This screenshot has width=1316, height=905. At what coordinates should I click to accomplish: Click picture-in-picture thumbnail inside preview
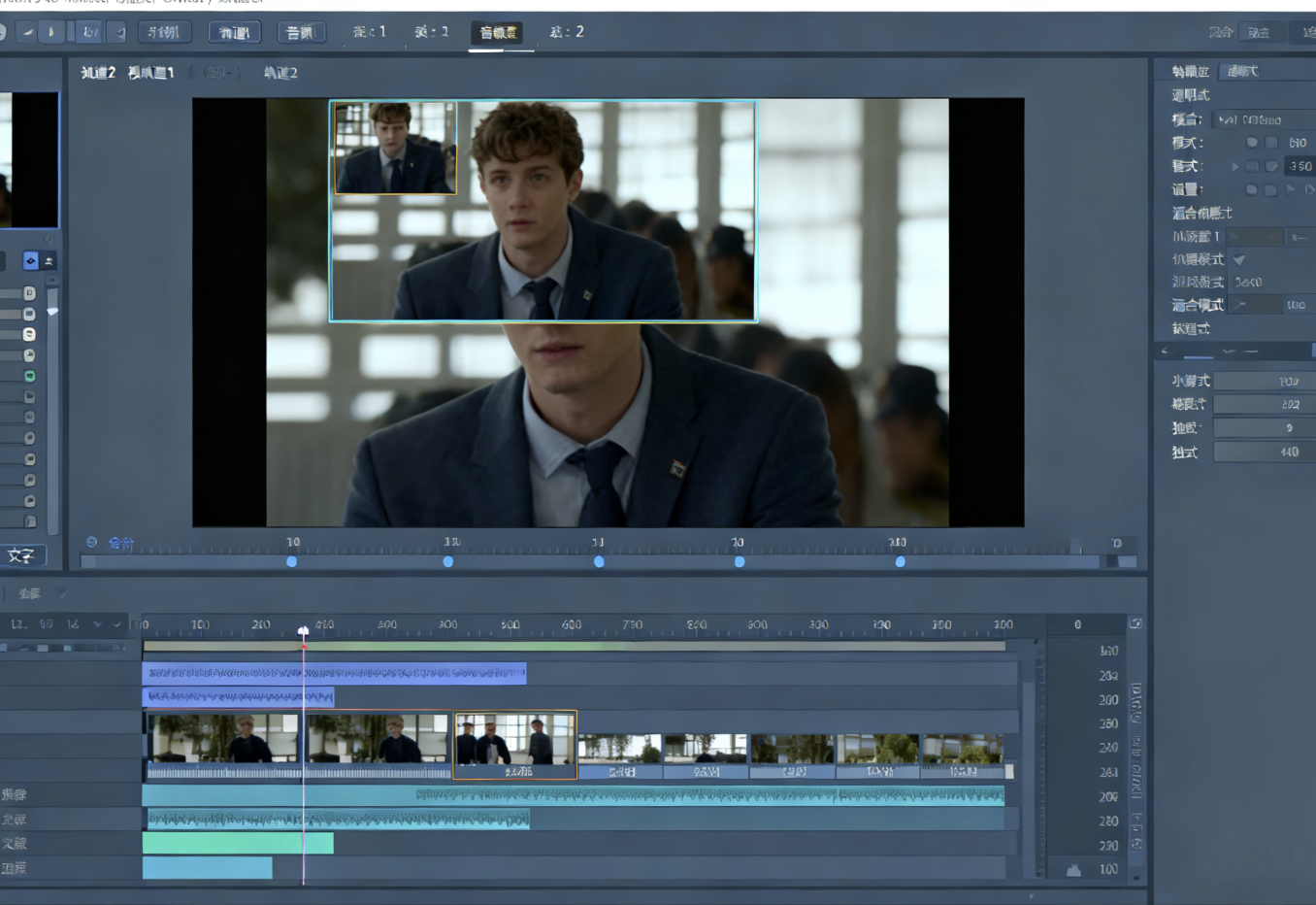pos(395,148)
